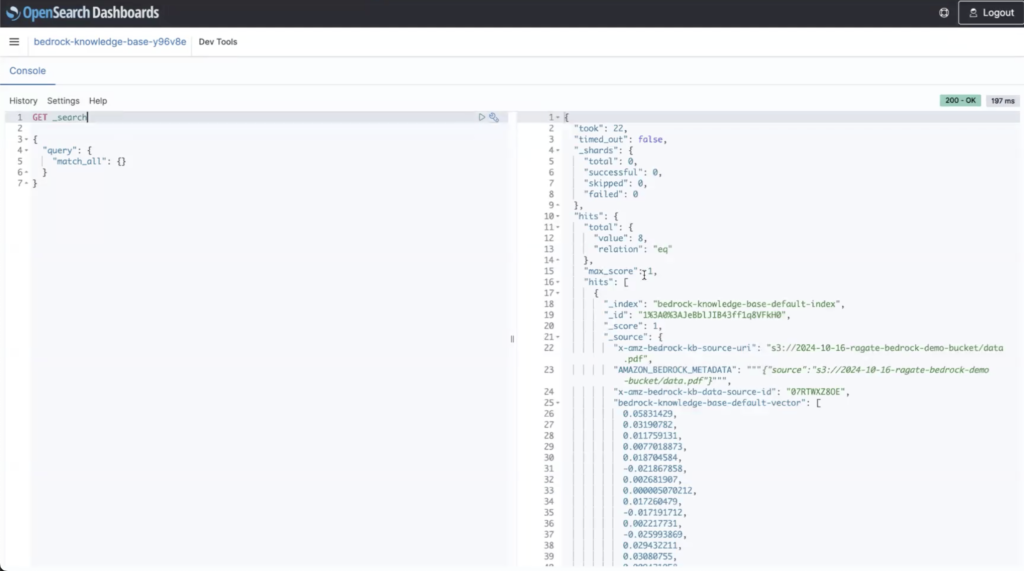This screenshot has height=571, width=1024.
Task: Click the "timed_out": false line
Action: [x=620, y=140]
